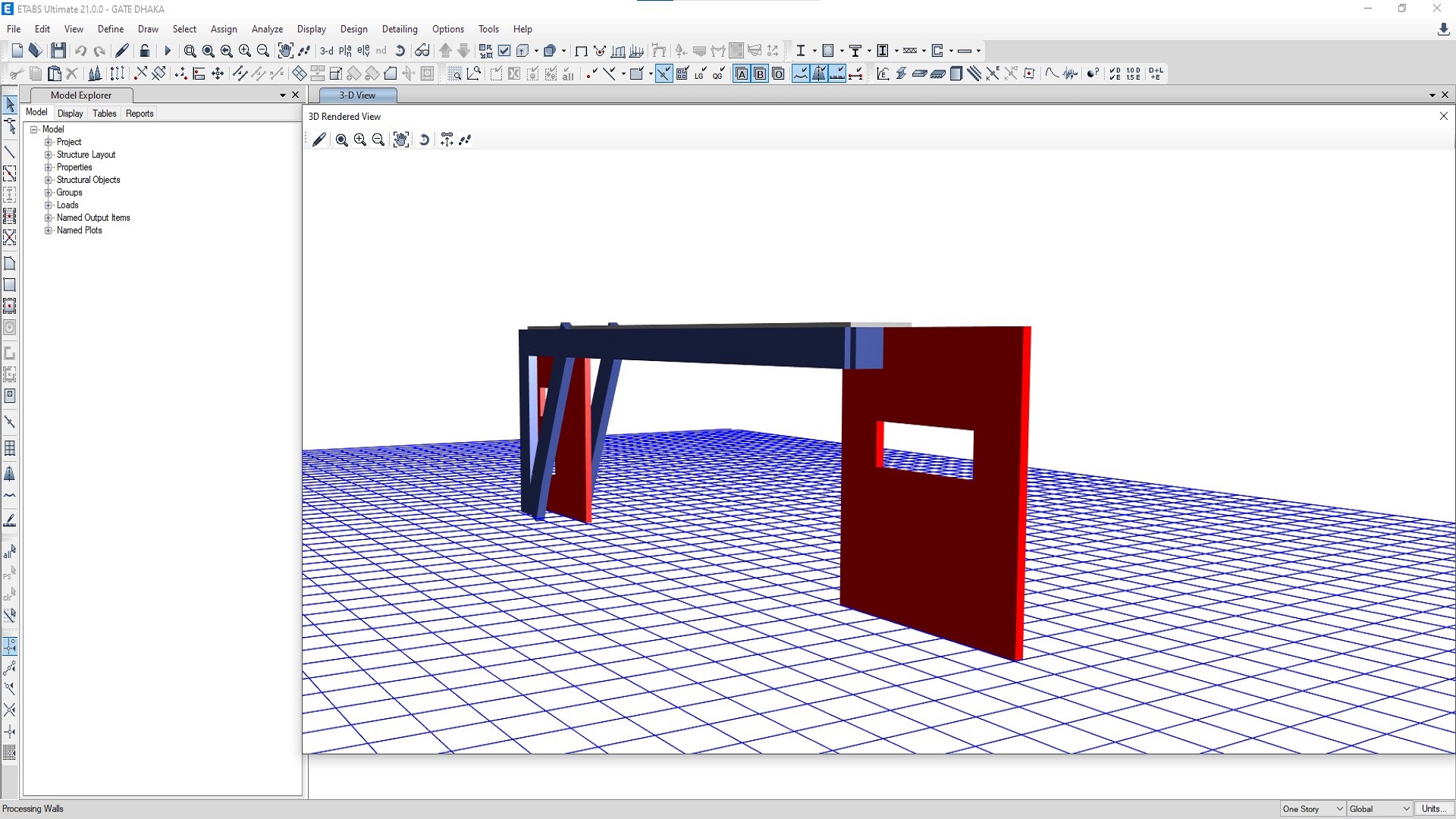Switch to the Tables tab

click(x=104, y=114)
